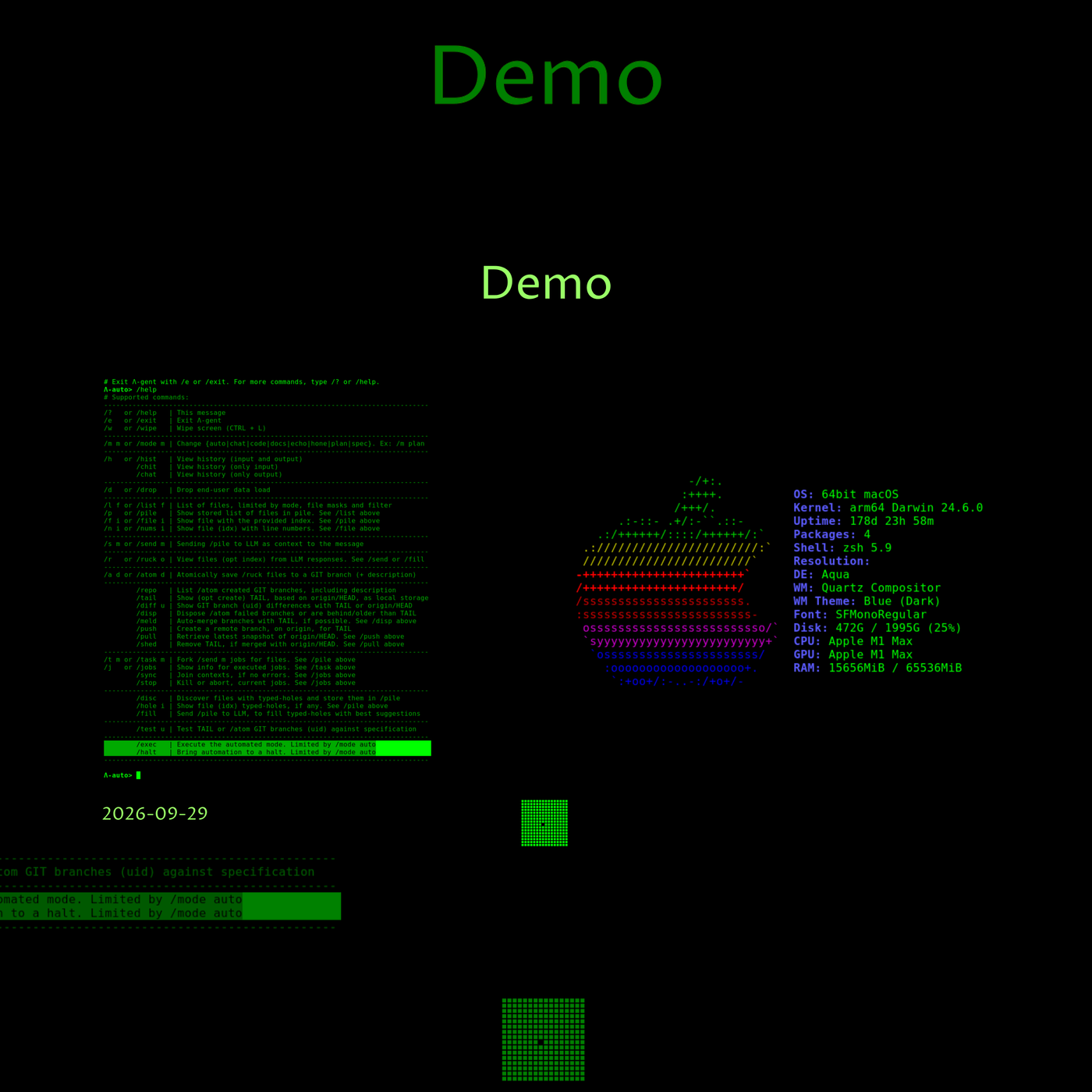Click the '/s m or /send m' row
Image resolution: width=1092 pixels, height=1092 pixels.
point(234,544)
